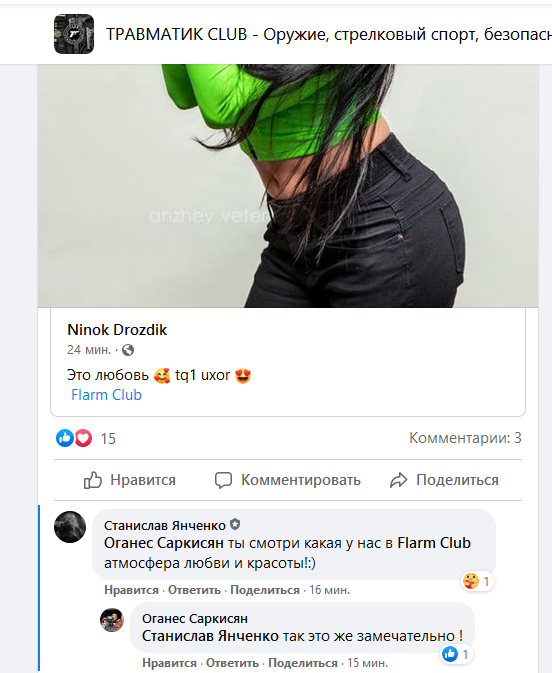Open the shared post photo
552x673 pixels.
[288, 185]
